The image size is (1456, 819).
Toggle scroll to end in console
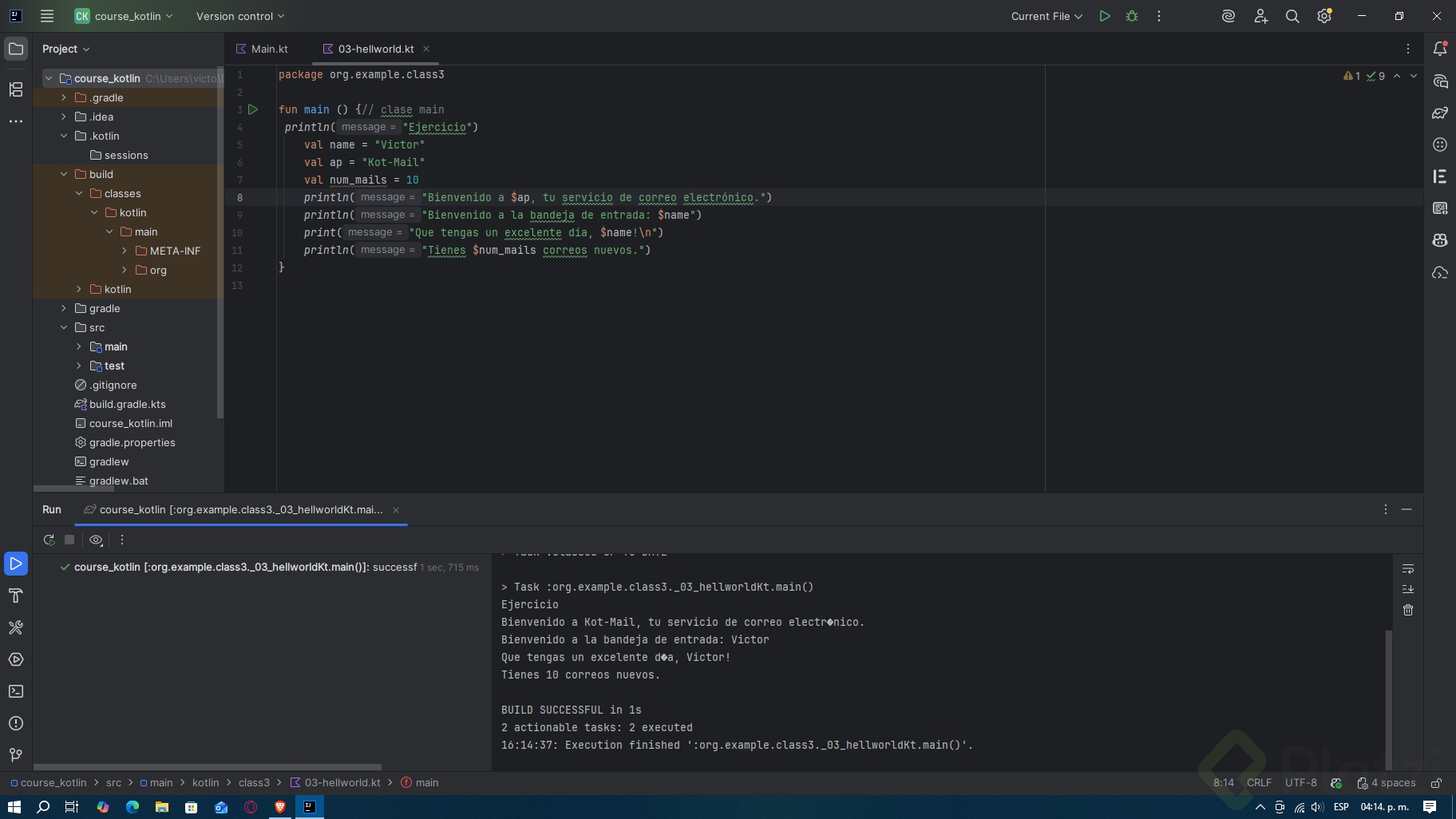click(1408, 589)
